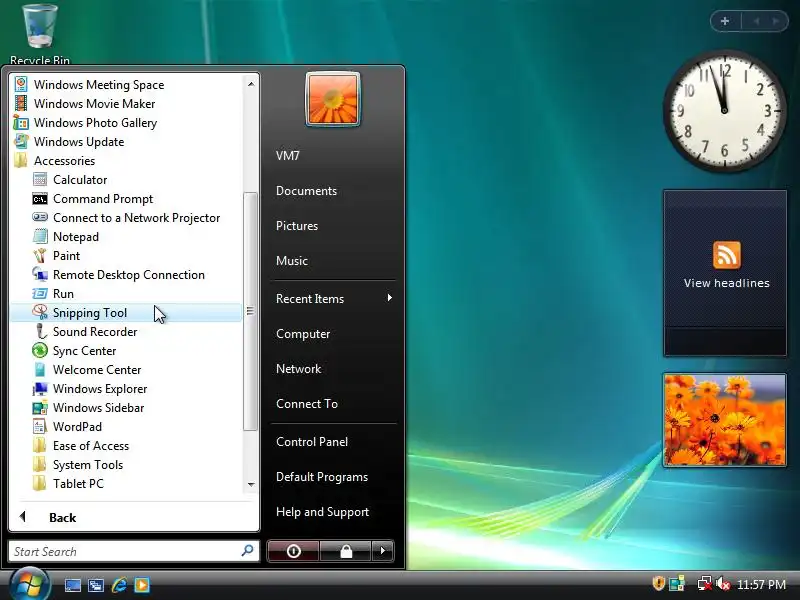Screen dimensions: 800x600
Task: Open Default Programs in the Start menu
Action: [321, 477]
